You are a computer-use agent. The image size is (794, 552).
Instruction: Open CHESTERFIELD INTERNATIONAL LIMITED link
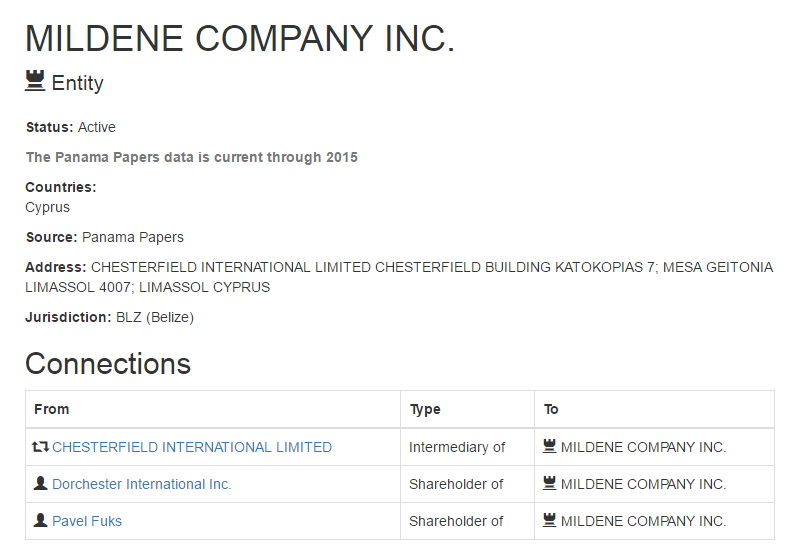(192, 447)
